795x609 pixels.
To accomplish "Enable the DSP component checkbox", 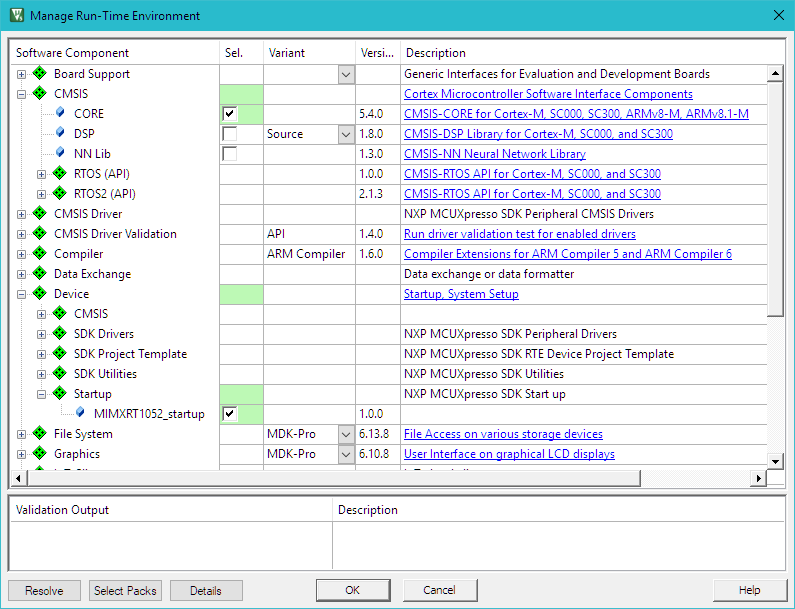I will point(230,134).
